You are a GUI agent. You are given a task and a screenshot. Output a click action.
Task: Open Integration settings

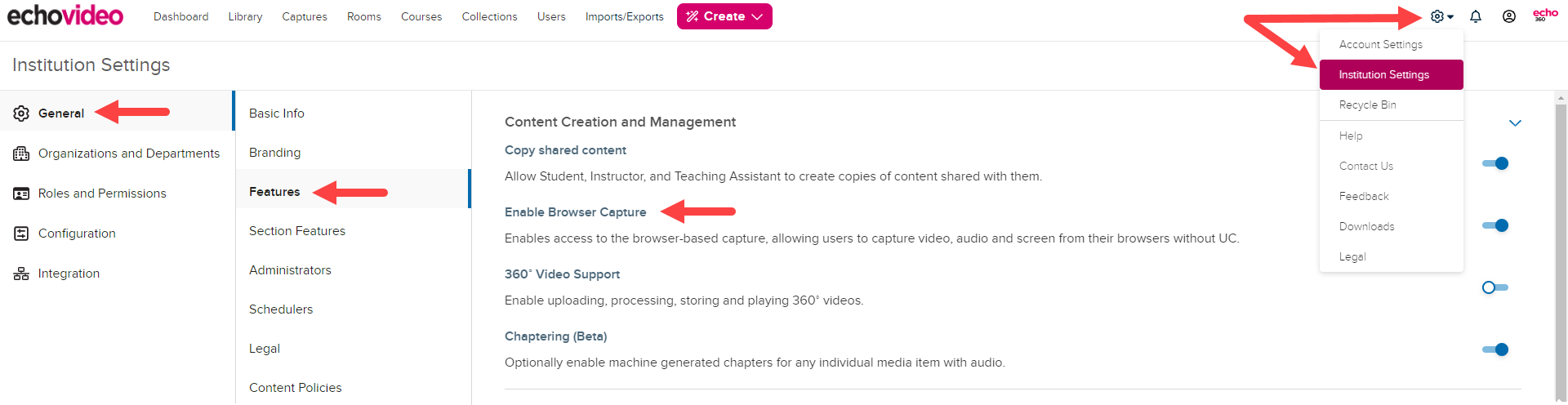pos(117,273)
